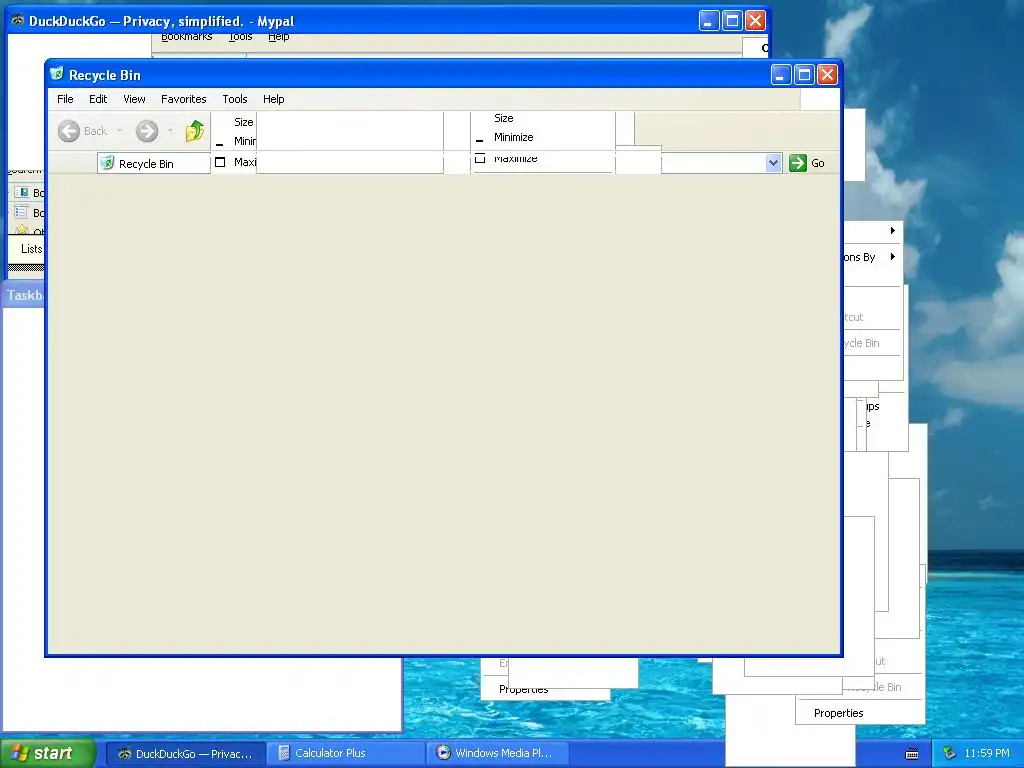Click Recycle Bin icon in the address bar
Viewport: 1024px width, 768px height.
click(108, 163)
